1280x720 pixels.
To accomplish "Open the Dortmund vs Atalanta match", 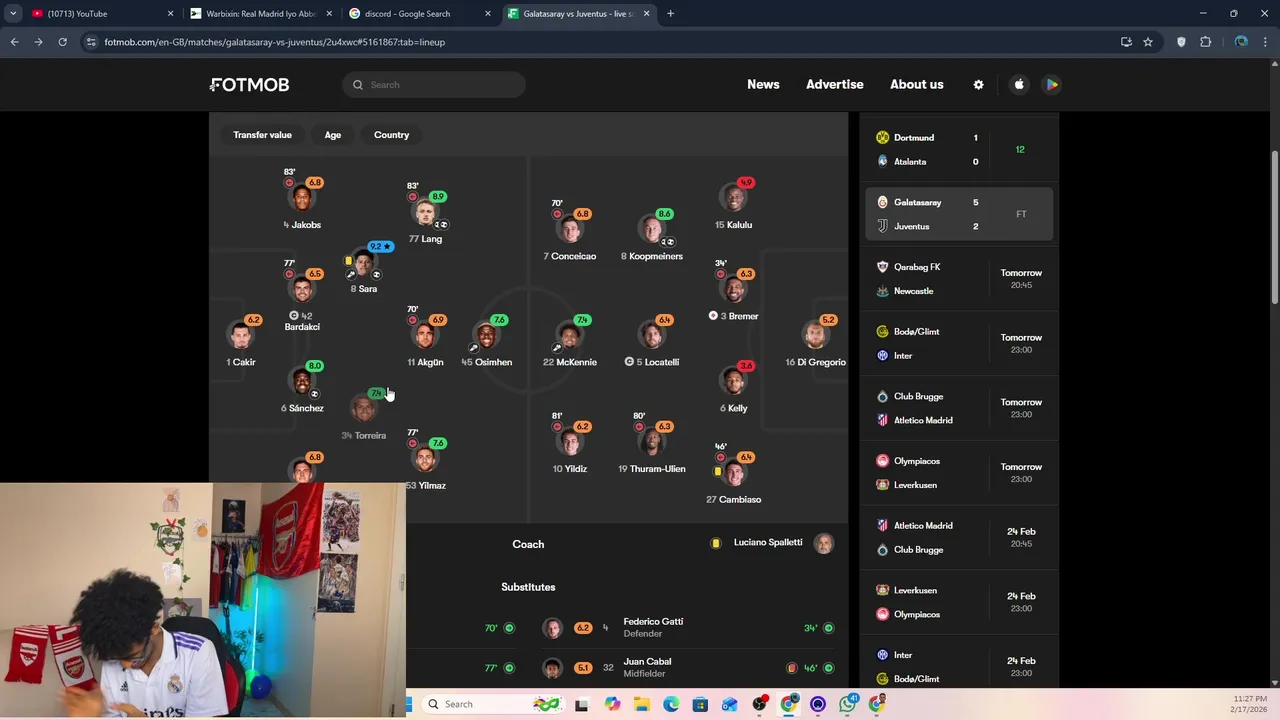I will tap(959, 150).
